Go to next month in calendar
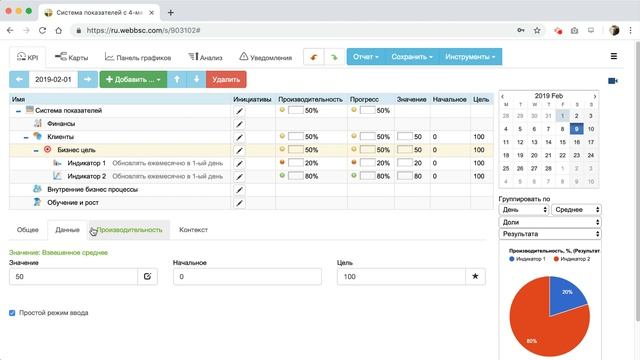The image size is (640, 360). 595,96
